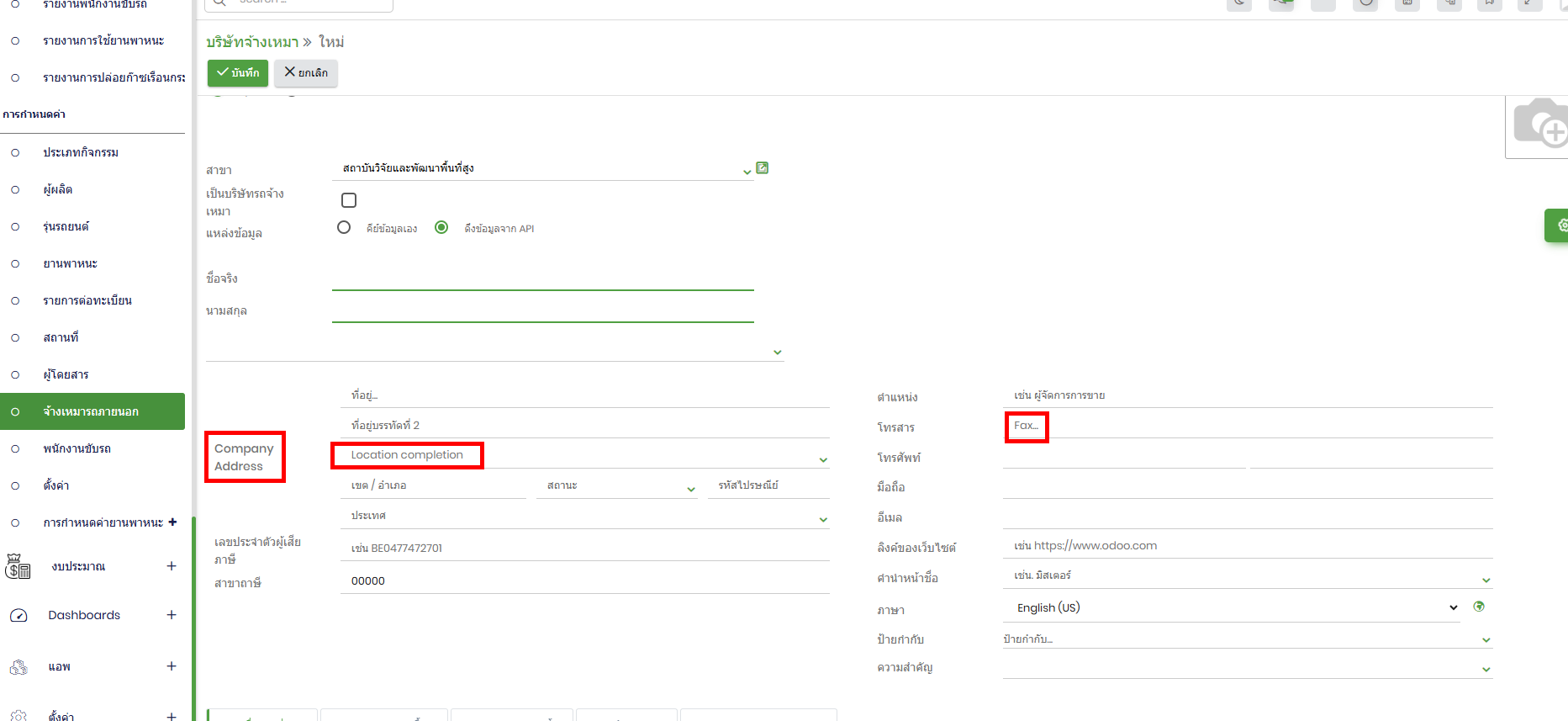The height and width of the screenshot is (721, 1568).
Task: Go to ยานพาหนะ in the sidebar
Action: [x=70, y=264]
